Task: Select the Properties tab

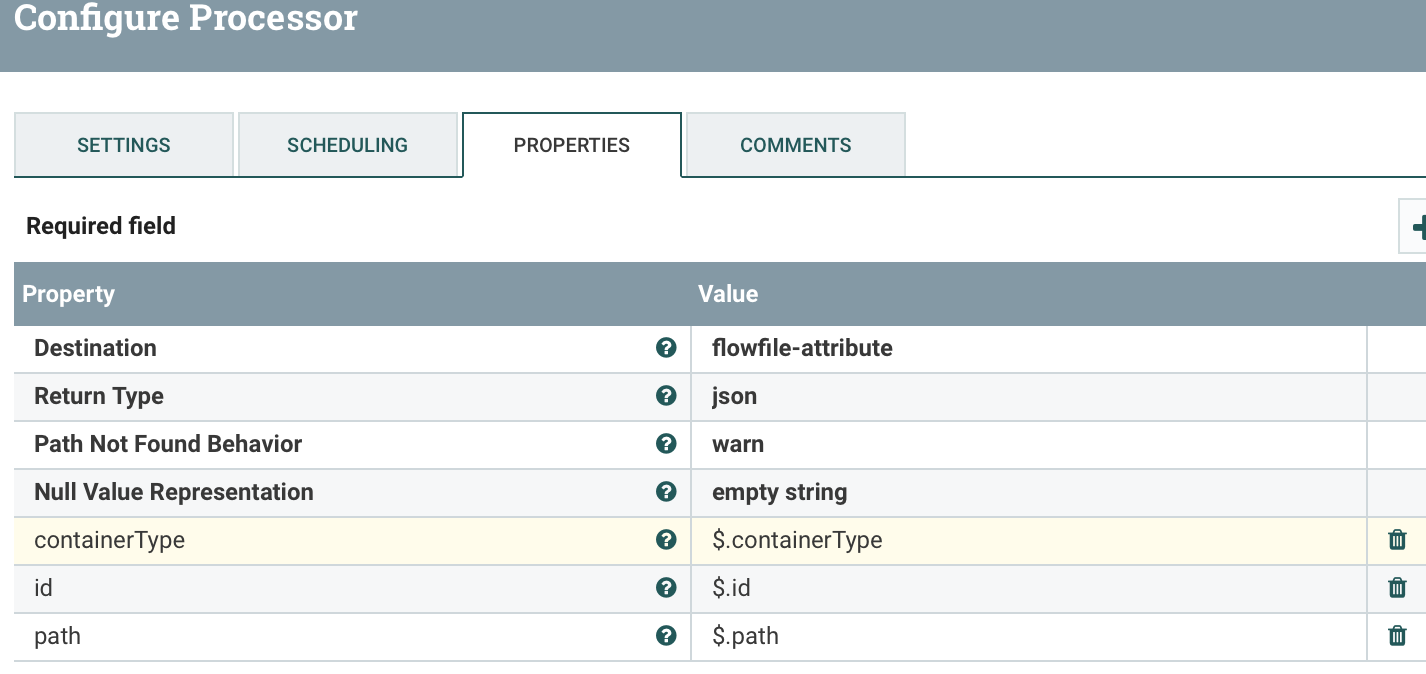Action: (571, 145)
